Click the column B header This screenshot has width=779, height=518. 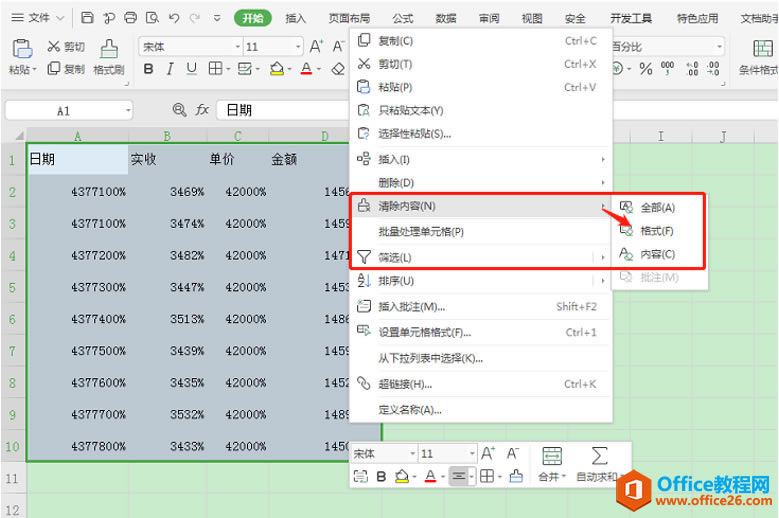click(x=167, y=136)
